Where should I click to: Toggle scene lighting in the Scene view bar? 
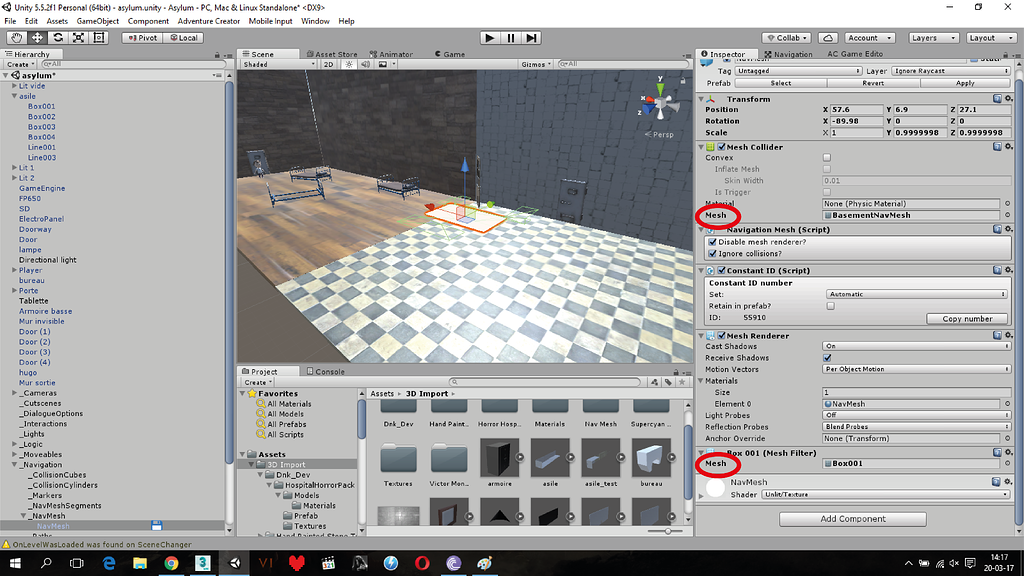tap(349, 63)
